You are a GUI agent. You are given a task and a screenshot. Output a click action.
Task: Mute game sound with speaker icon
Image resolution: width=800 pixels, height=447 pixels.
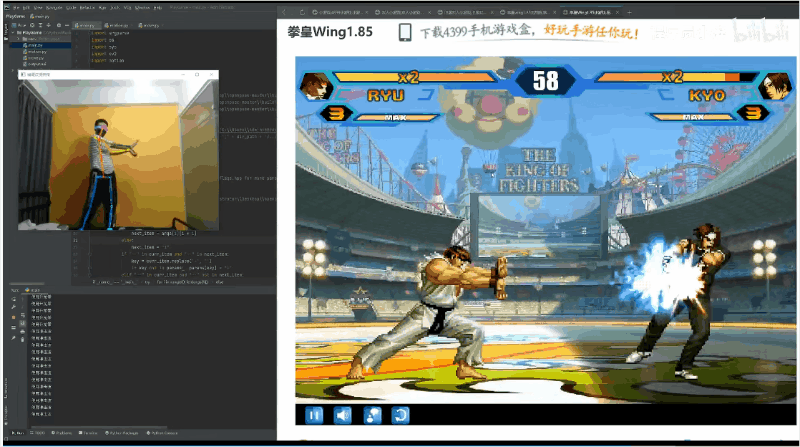click(x=343, y=415)
